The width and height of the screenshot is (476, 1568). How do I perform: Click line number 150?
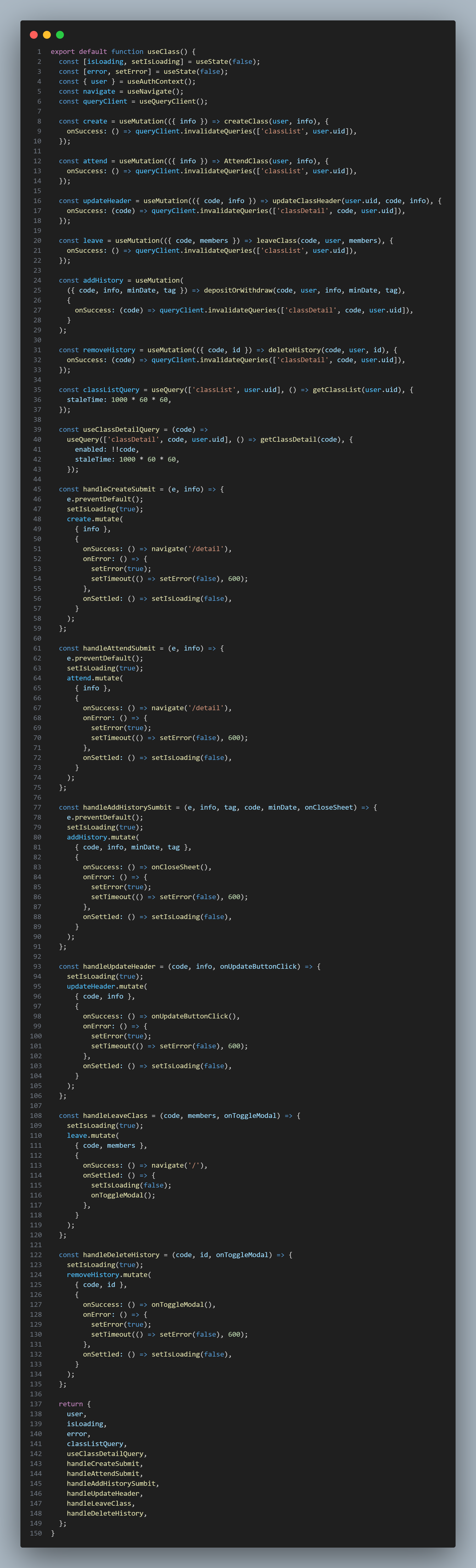click(x=36, y=1533)
